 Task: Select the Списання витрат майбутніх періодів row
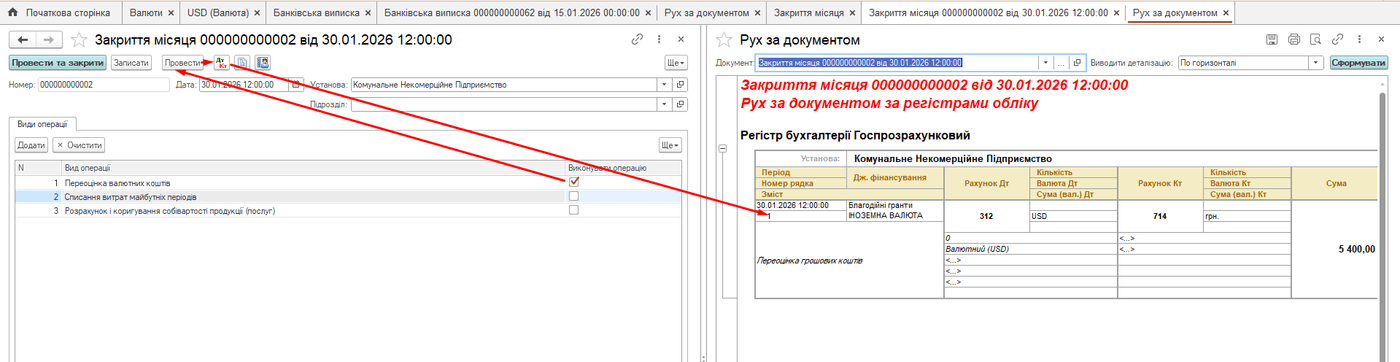coord(348,197)
